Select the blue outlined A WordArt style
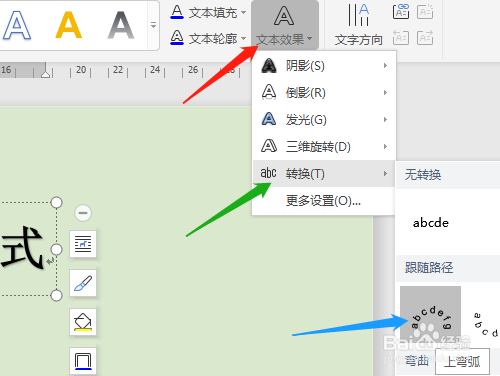500x376 pixels. click(x=17, y=25)
